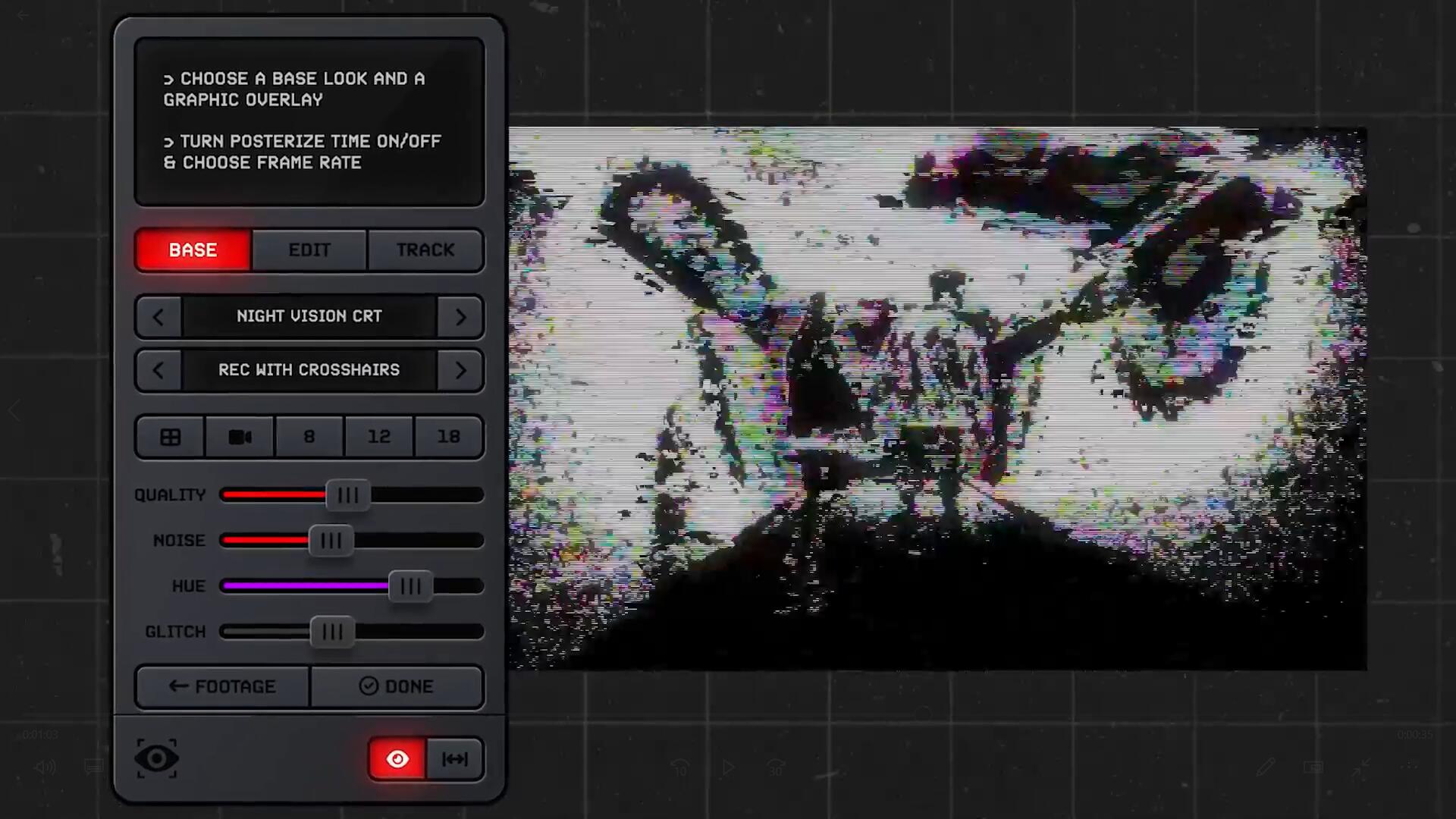Switch to the EDIT tab
Image resolution: width=1456 pixels, height=819 pixels.
tap(309, 249)
